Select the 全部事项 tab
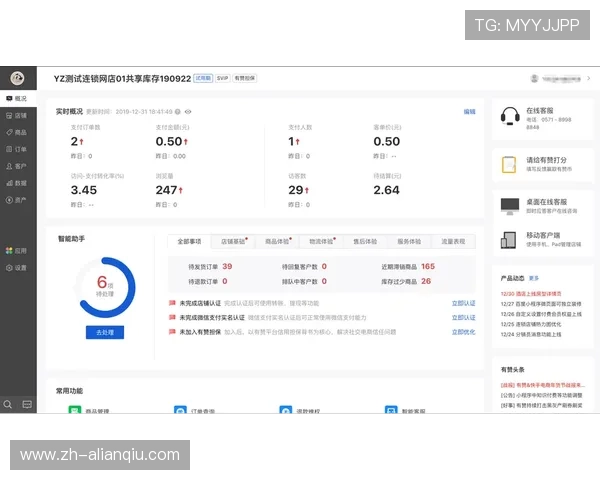Screen dimensions: 600x480 pos(189,242)
